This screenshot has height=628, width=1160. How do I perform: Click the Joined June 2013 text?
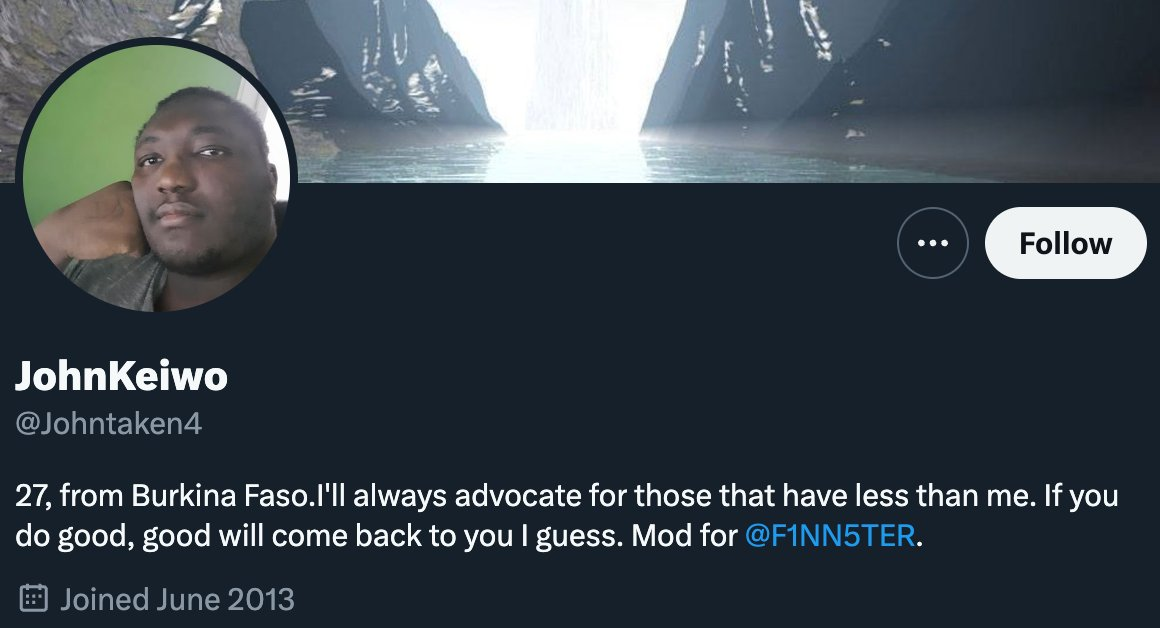coord(177,599)
